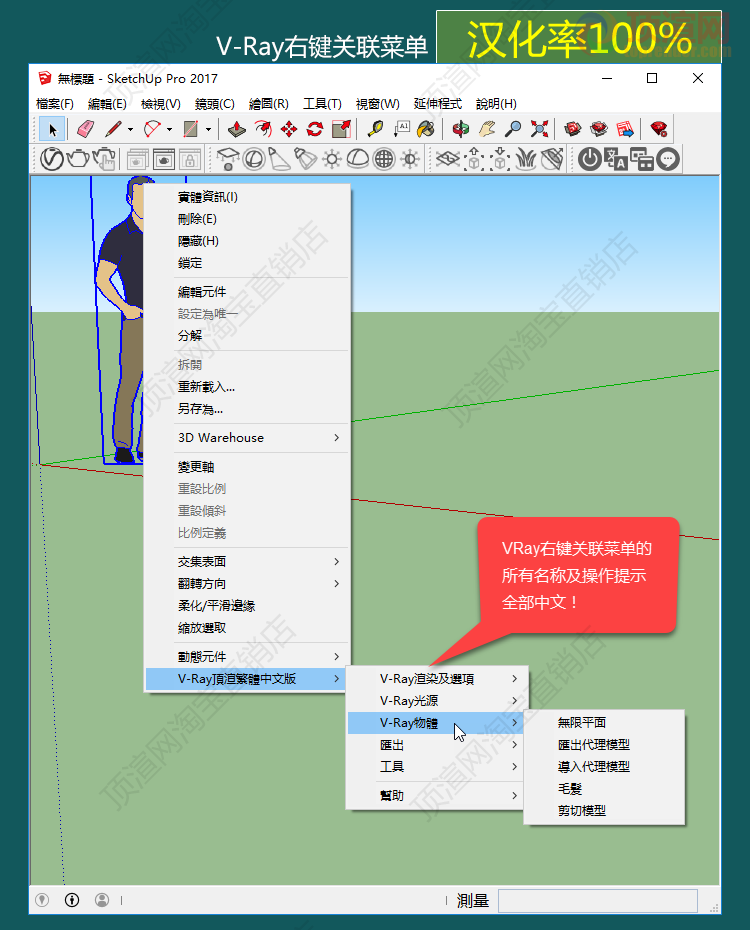Image resolution: width=750 pixels, height=930 pixels.
Task: Create a V-Ray omni light
Action: click(x=332, y=160)
